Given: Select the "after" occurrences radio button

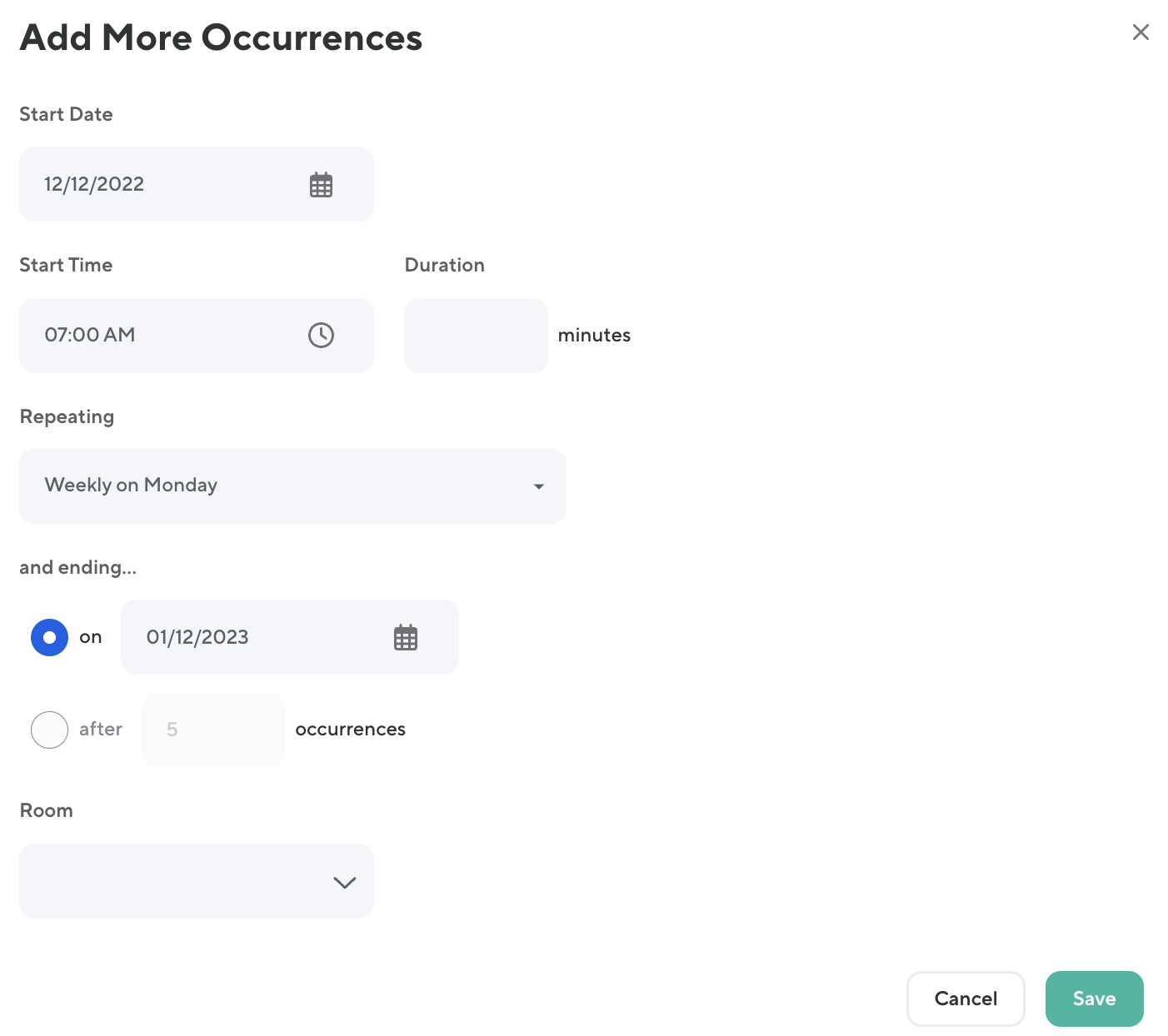Looking at the screenshot, I should tap(49, 730).
